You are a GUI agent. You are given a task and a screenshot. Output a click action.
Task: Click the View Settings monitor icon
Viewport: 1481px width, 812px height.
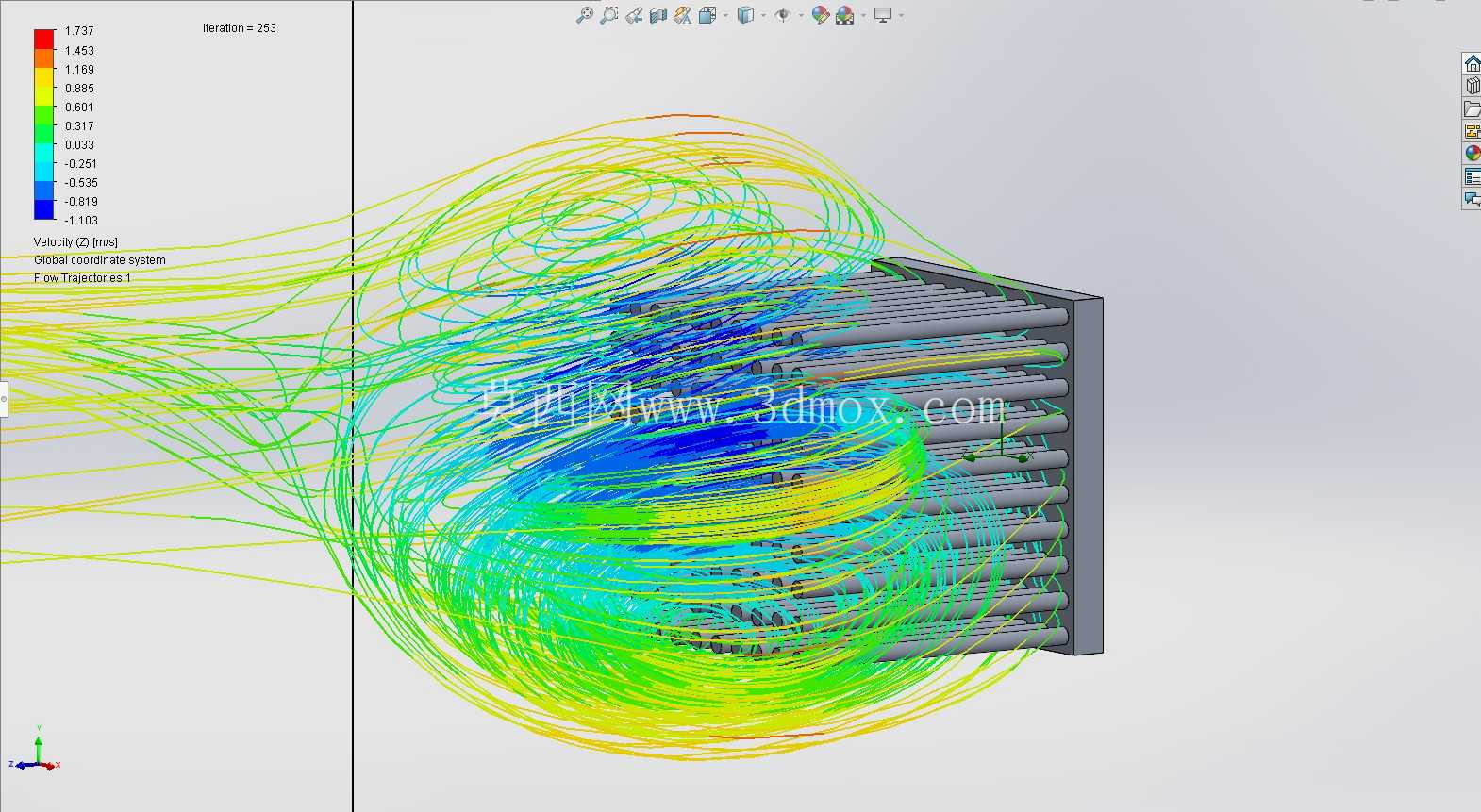pyautogui.click(x=883, y=15)
